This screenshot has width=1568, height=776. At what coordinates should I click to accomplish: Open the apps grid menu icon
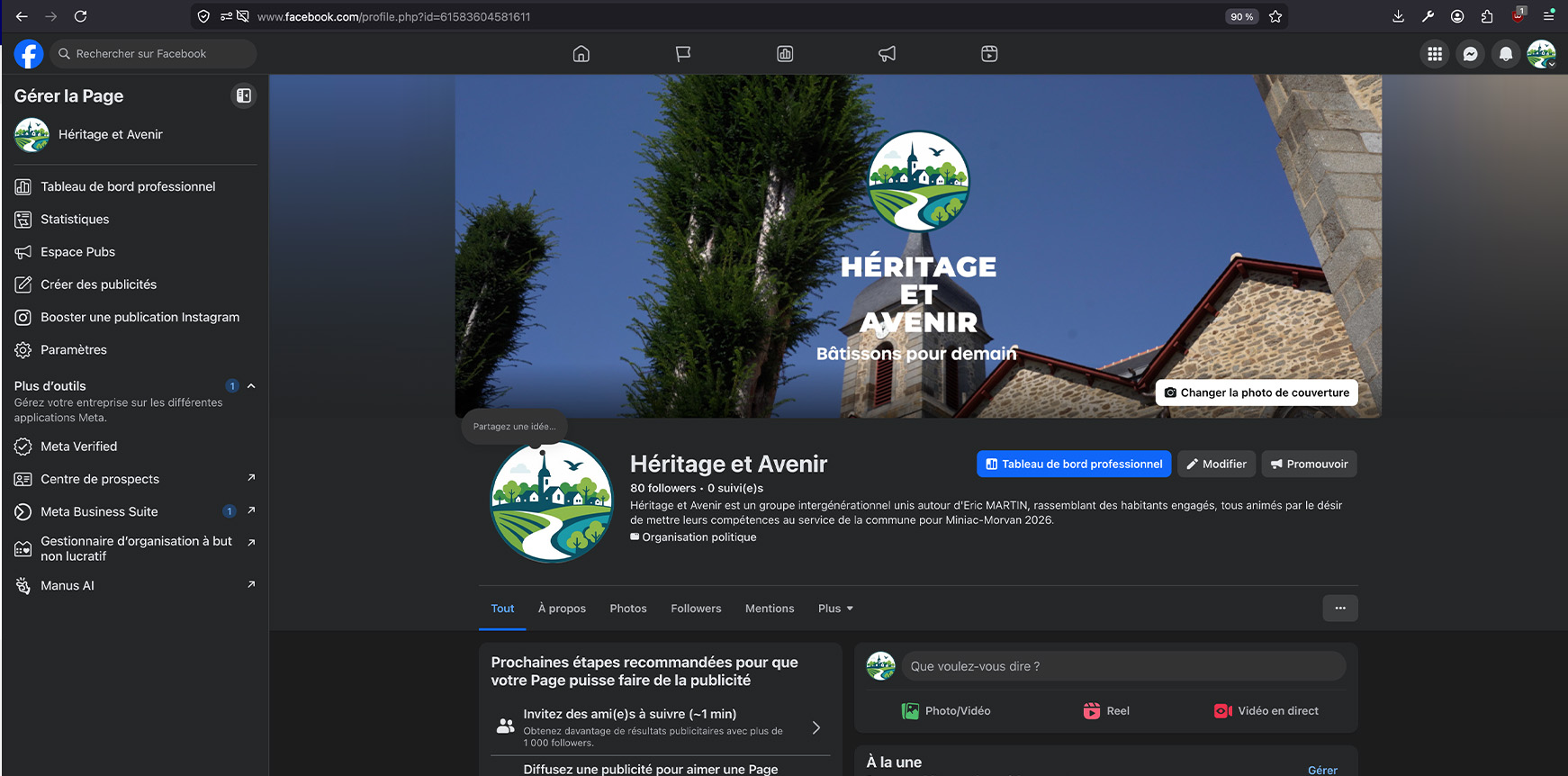point(1435,54)
